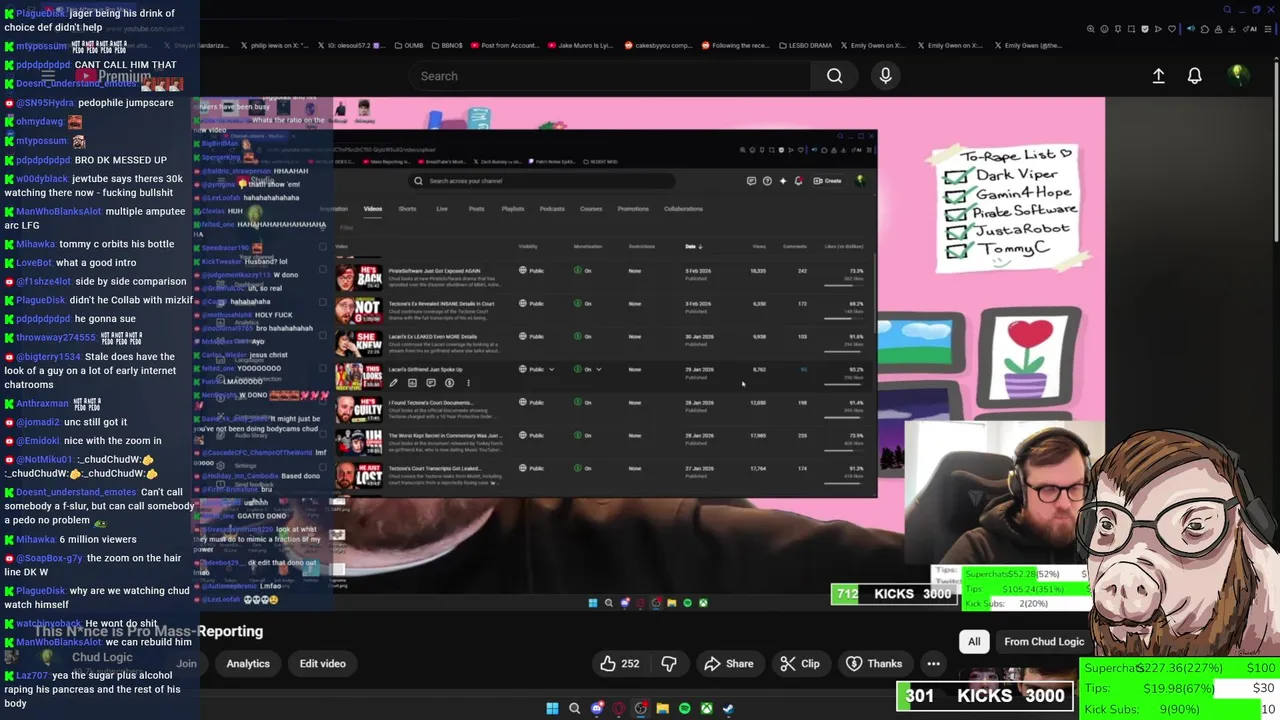Open the BBNO$ bookmarks folder
The height and width of the screenshot is (720, 1280).
pyautogui.click(x=446, y=45)
